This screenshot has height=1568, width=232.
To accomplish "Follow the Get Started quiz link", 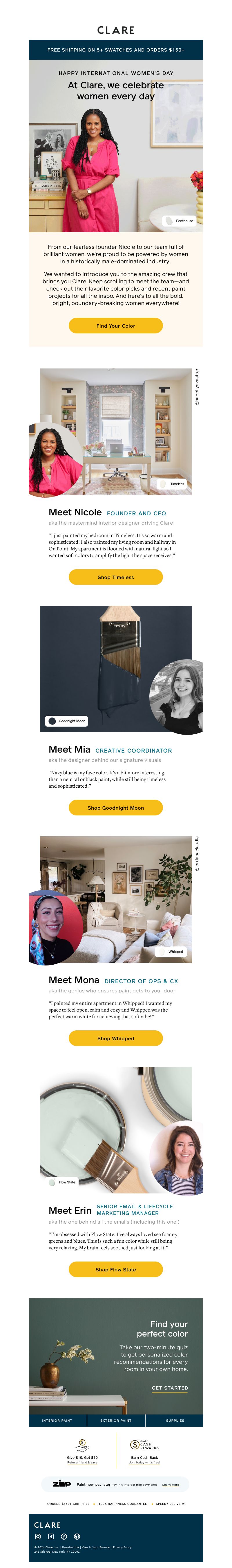I will coord(170,1388).
